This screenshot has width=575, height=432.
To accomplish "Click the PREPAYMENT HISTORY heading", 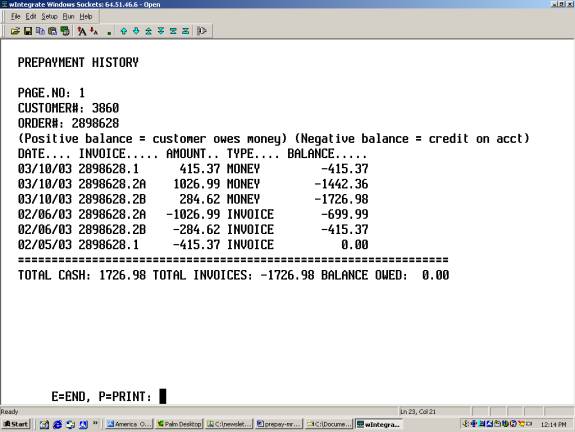I will 78,62.
